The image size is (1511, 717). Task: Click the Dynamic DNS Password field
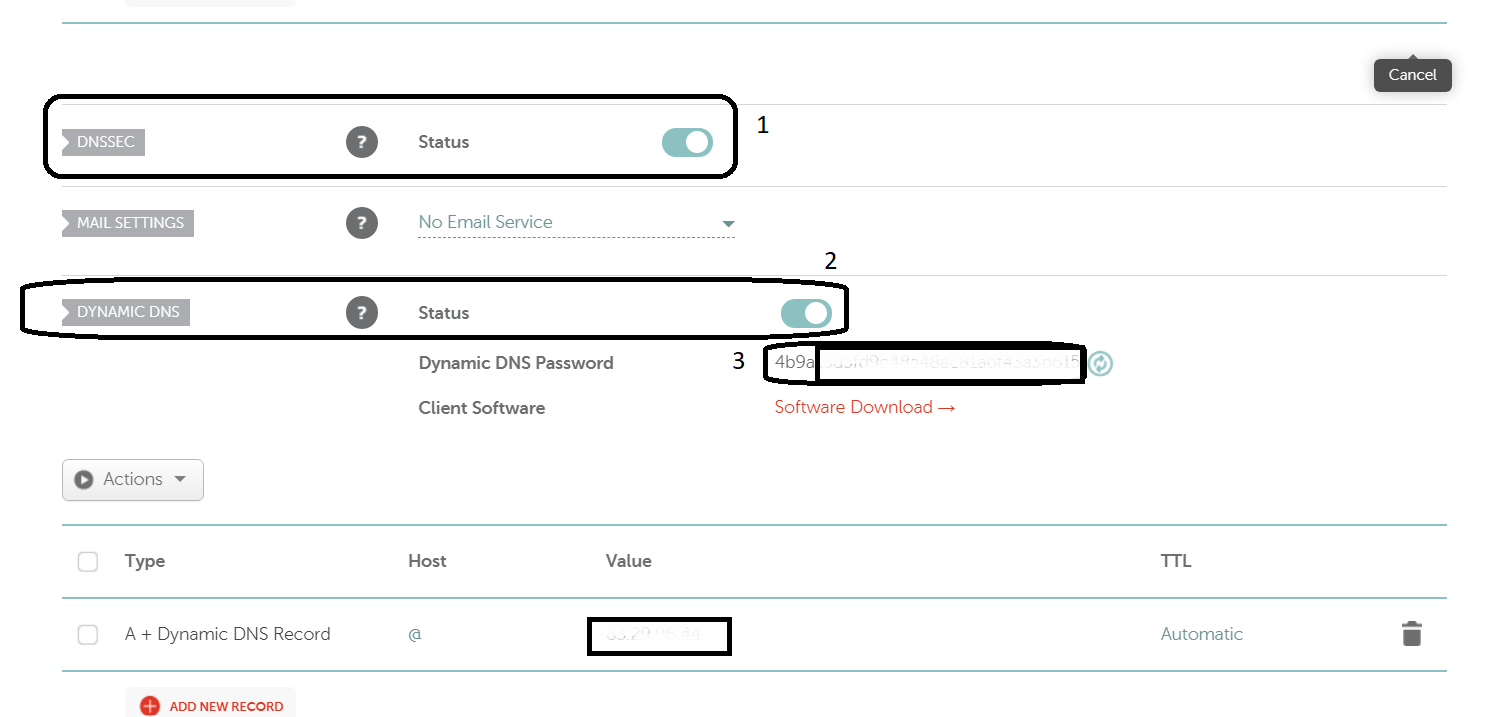coord(925,363)
